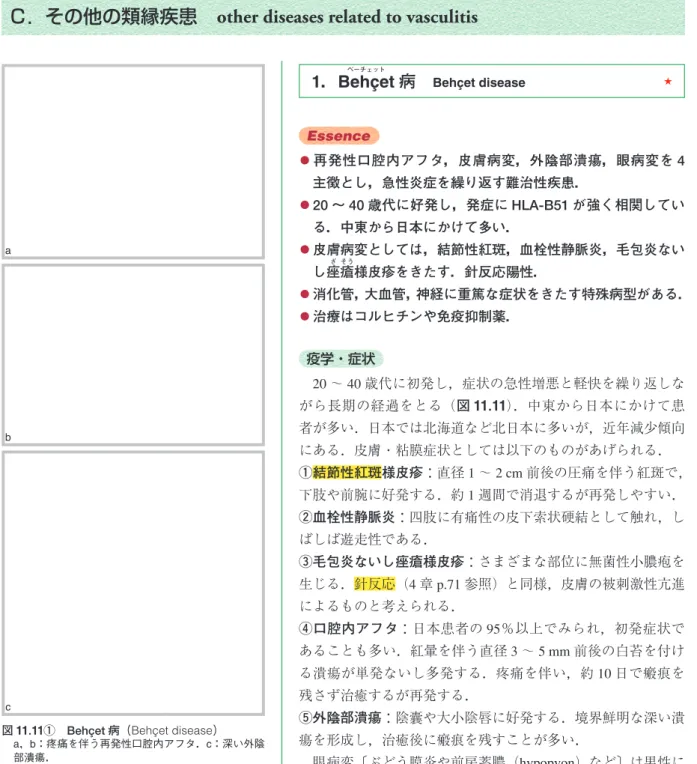Click the bold item '⑤外陰部潰瘍'
697x764 pixels.
tap(340, 717)
